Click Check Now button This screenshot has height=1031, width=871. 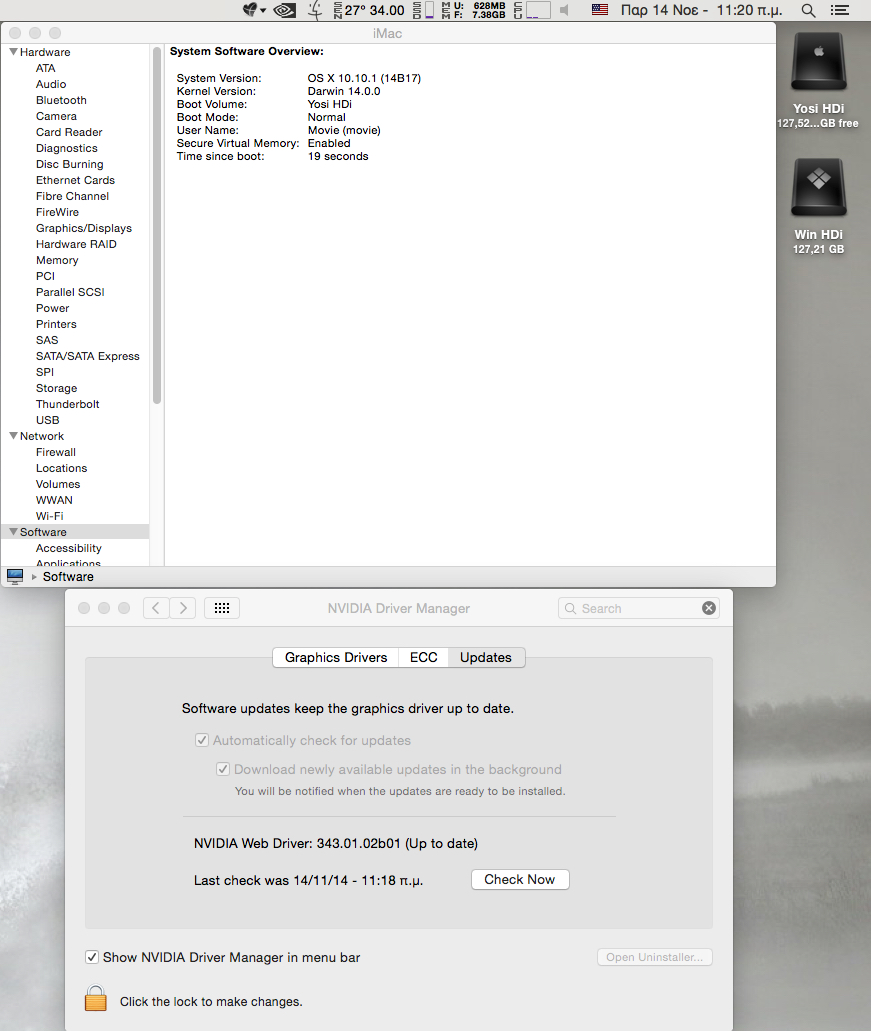520,880
